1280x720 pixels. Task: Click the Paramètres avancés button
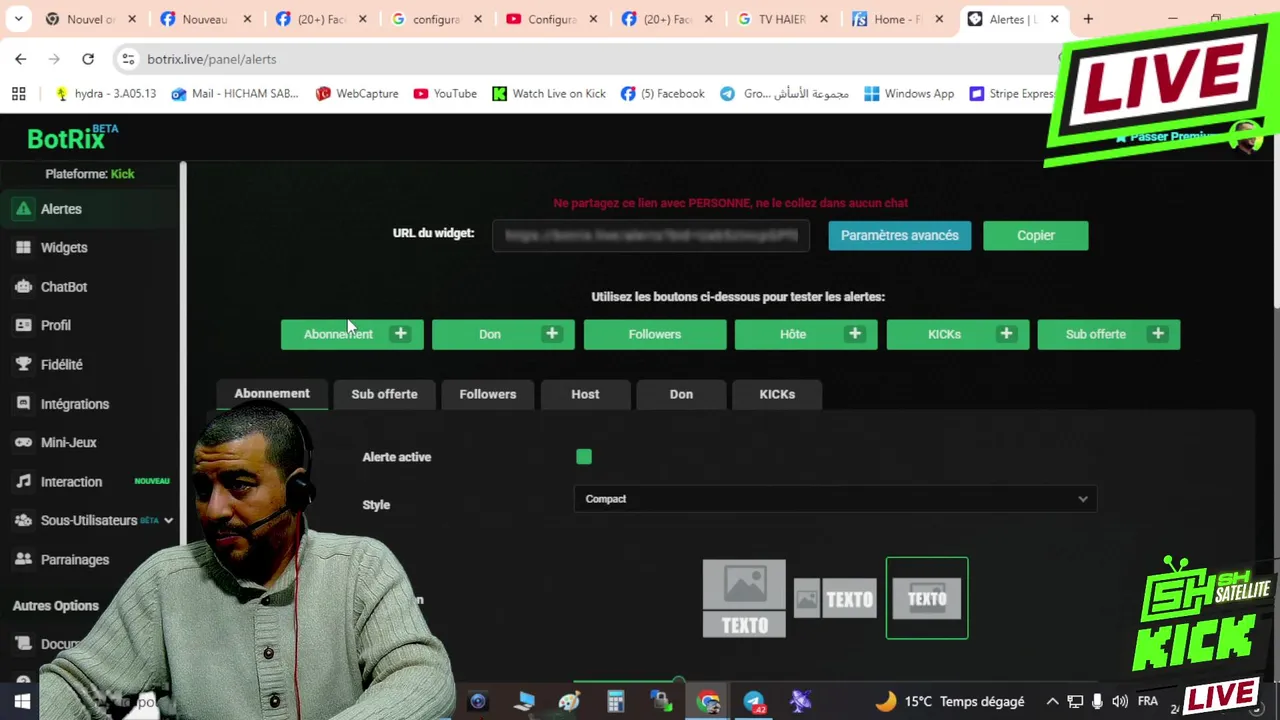click(x=900, y=235)
